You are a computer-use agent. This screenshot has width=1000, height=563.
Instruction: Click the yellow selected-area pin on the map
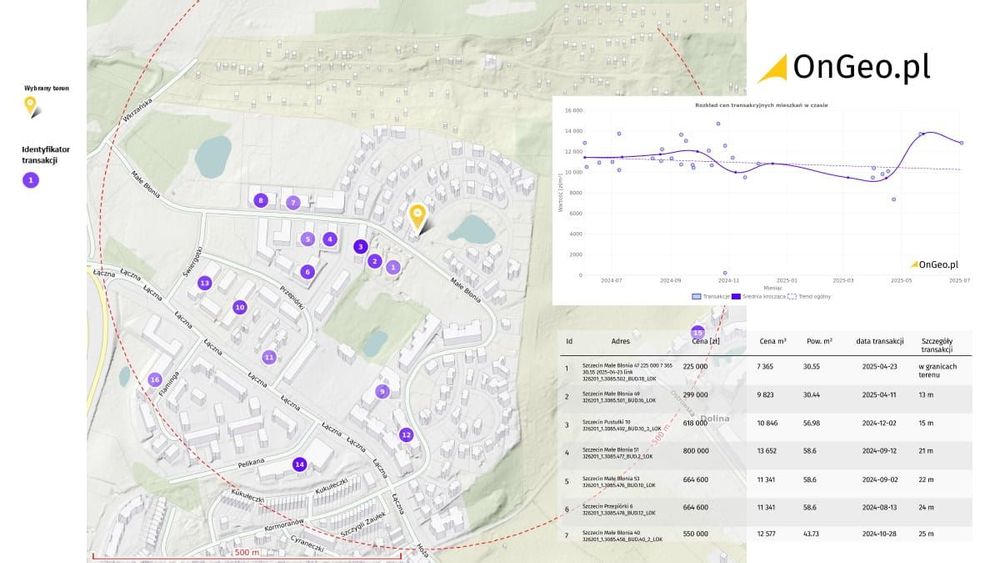[417, 216]
